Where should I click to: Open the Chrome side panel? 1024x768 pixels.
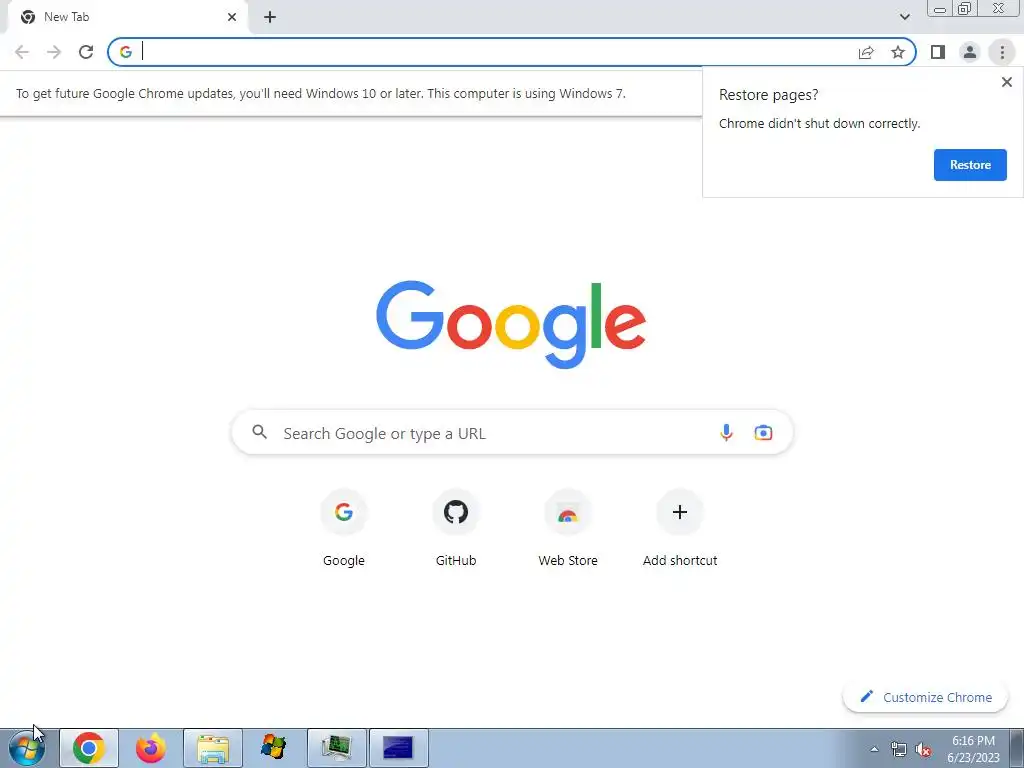(x=938, y=52)
